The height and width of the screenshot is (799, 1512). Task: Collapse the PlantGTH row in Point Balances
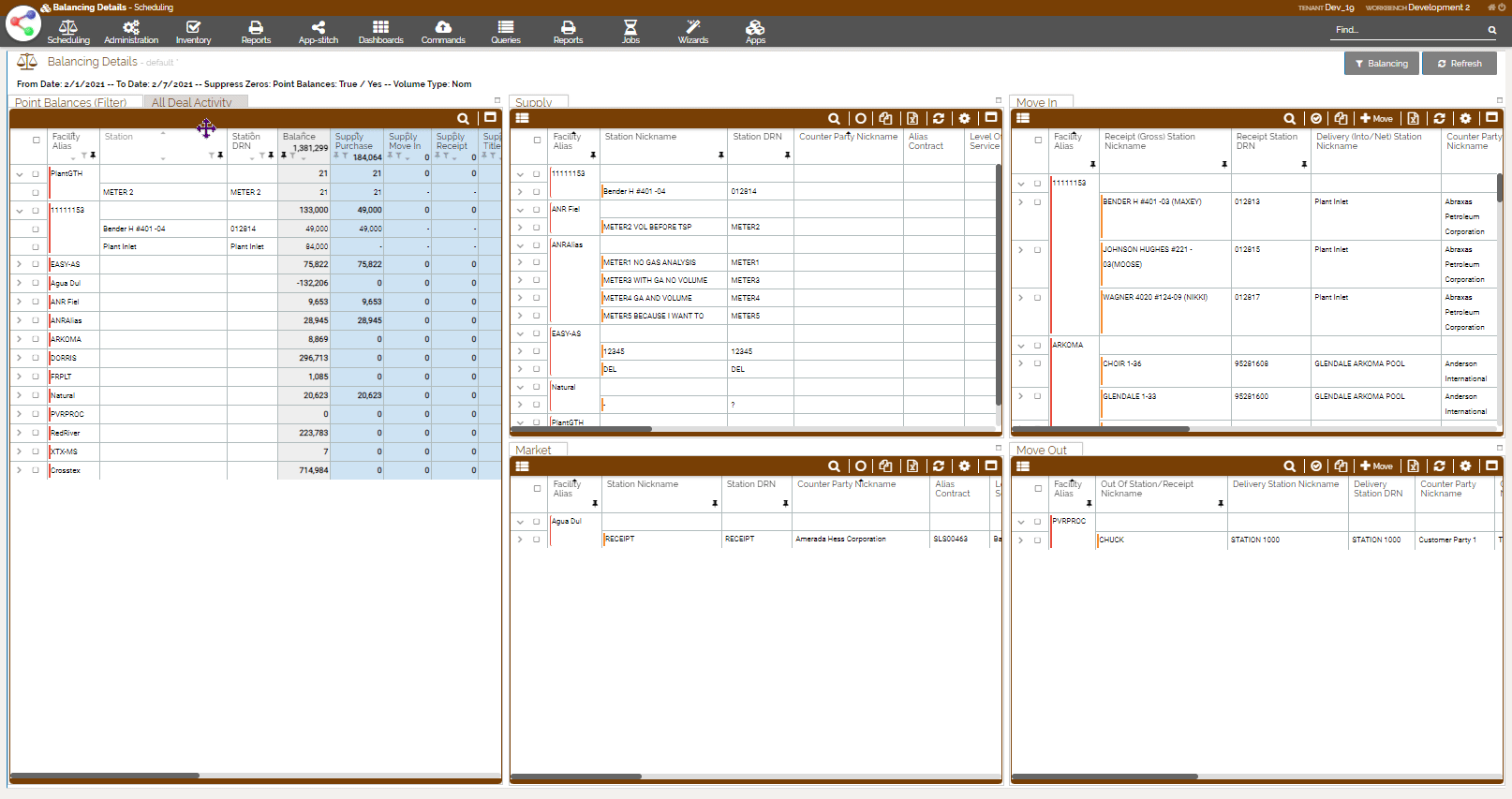click(19, 174)
